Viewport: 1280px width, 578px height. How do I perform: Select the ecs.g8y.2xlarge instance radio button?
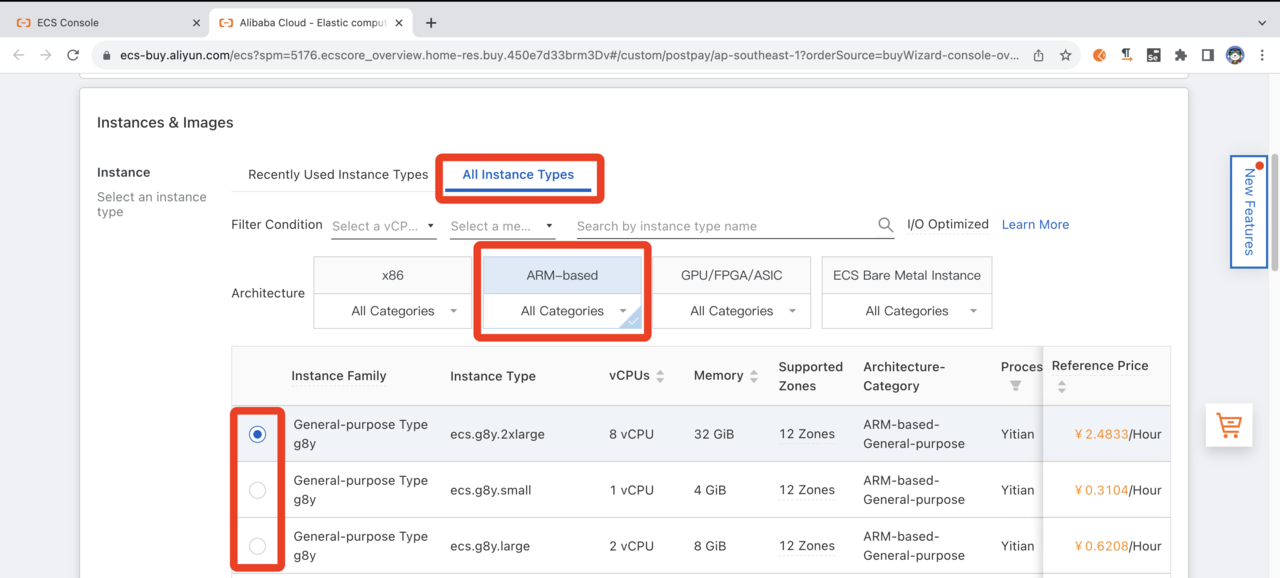258,434
